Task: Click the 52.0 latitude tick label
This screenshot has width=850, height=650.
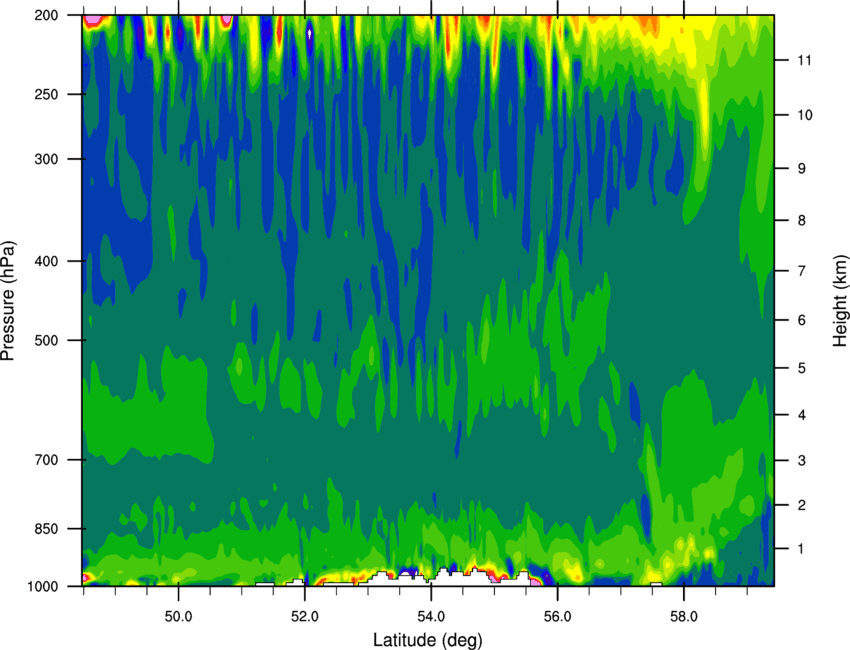Action: tap(305, 617)
